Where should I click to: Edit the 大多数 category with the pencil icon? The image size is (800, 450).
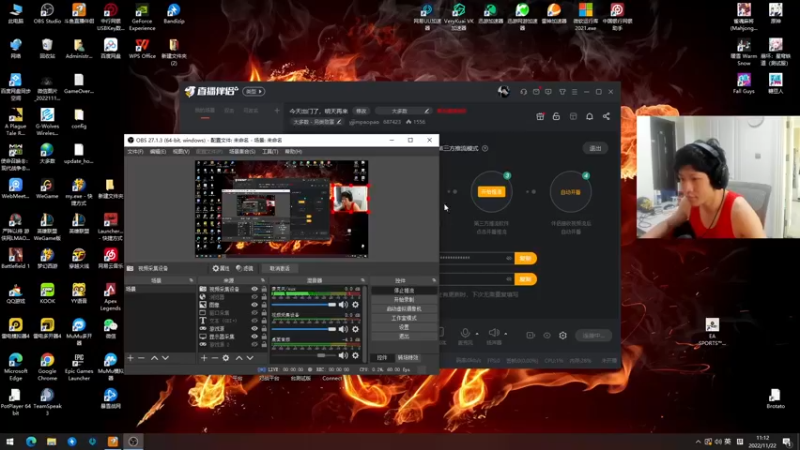(x=427, y=111)
